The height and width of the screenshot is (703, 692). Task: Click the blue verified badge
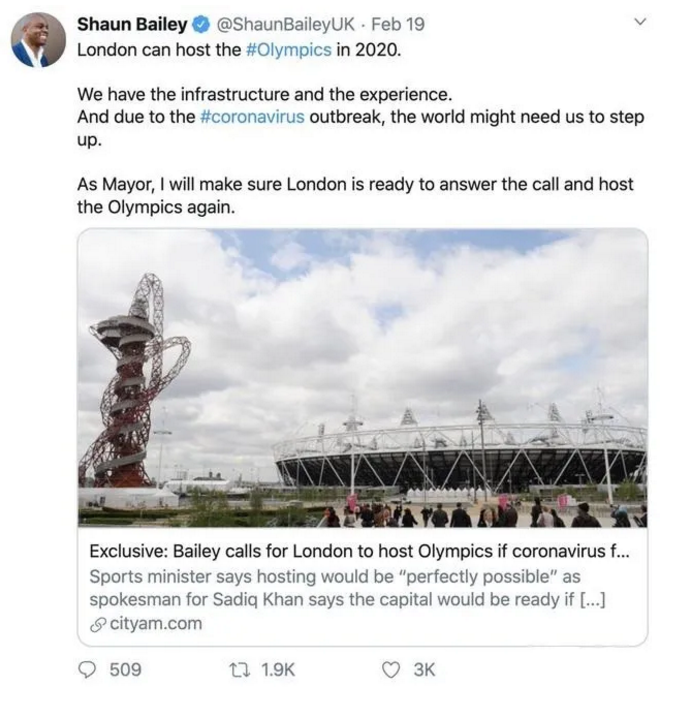click(x=201, y=25)
